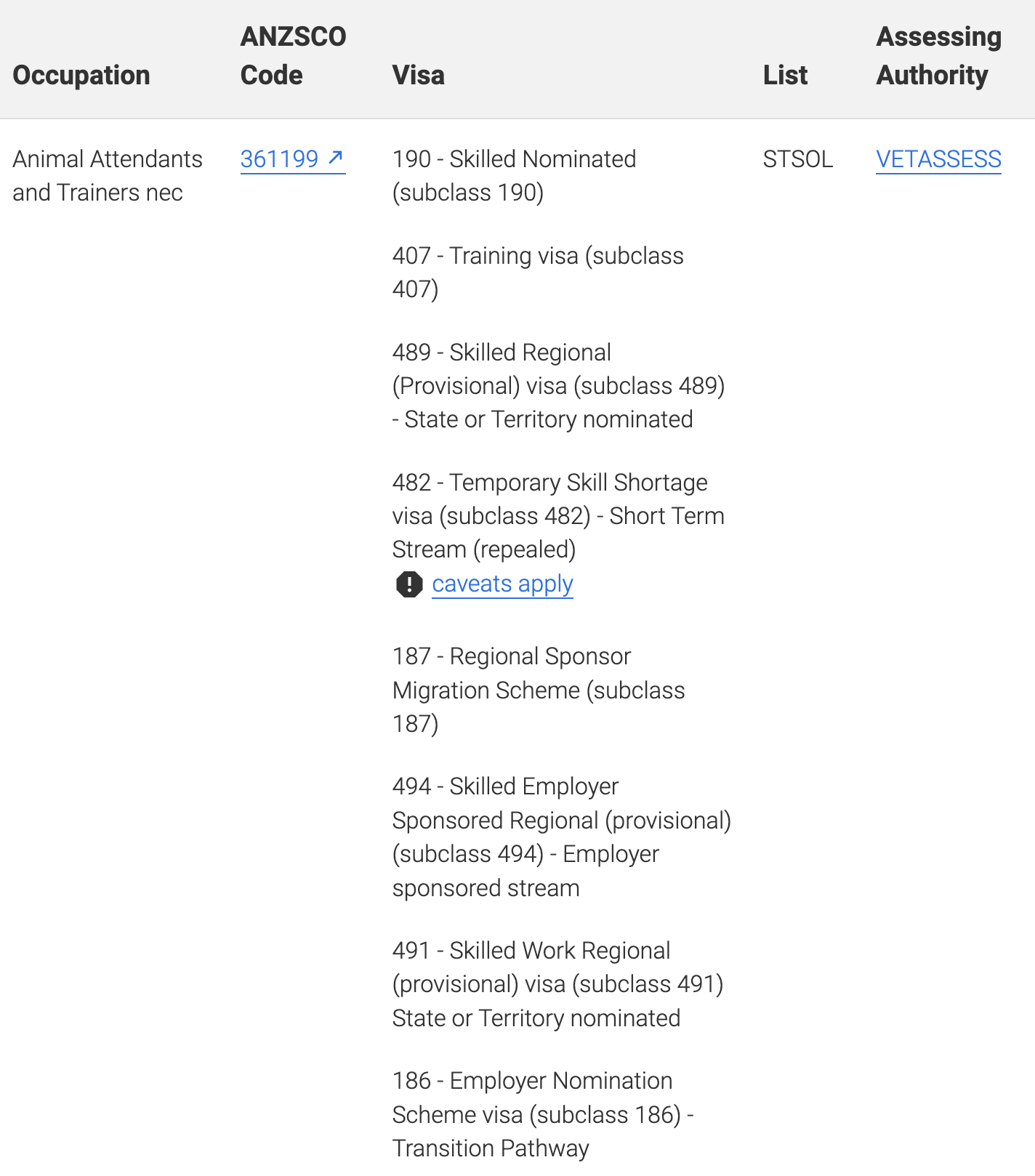Select the Assessing Authority column header
Viewport: 1035px width, 1176px height.
(x=938, y=56)
